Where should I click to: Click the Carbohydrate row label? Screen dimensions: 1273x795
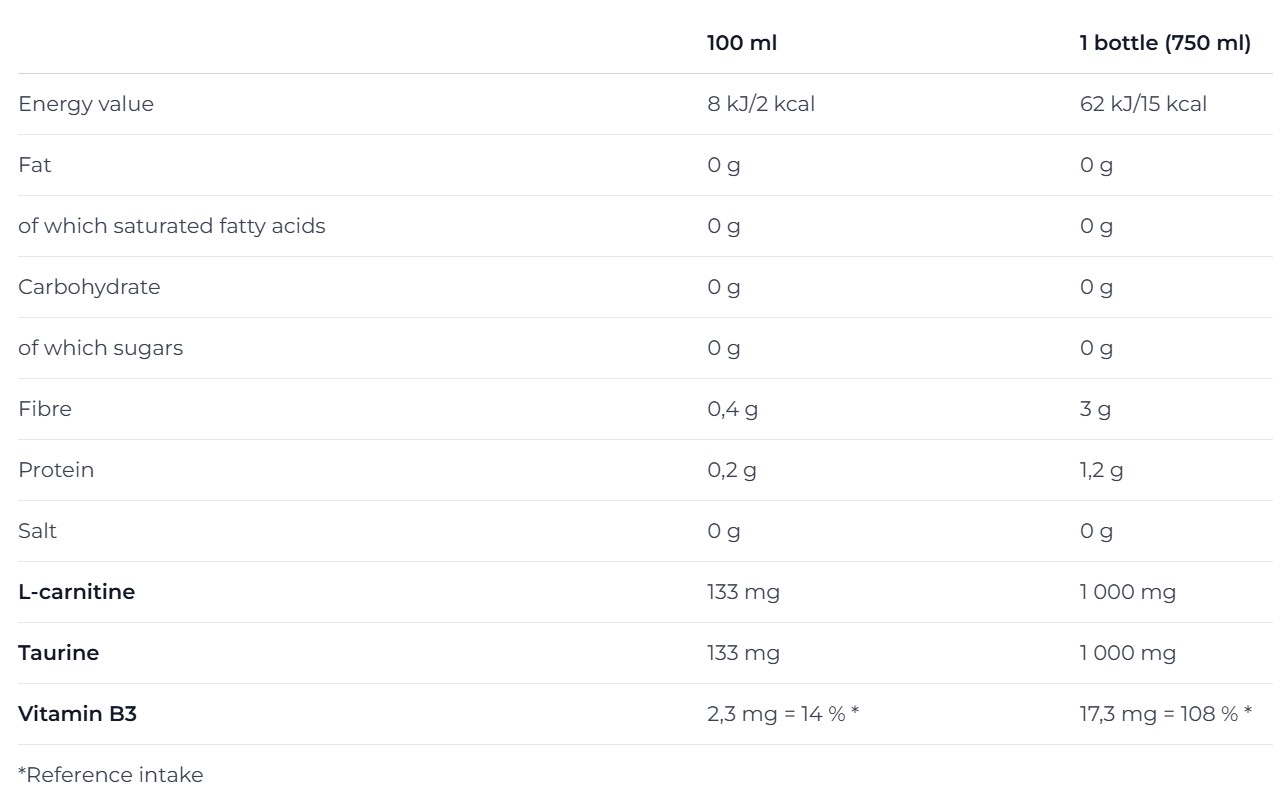pyautogui.click(x=89, y=287)
